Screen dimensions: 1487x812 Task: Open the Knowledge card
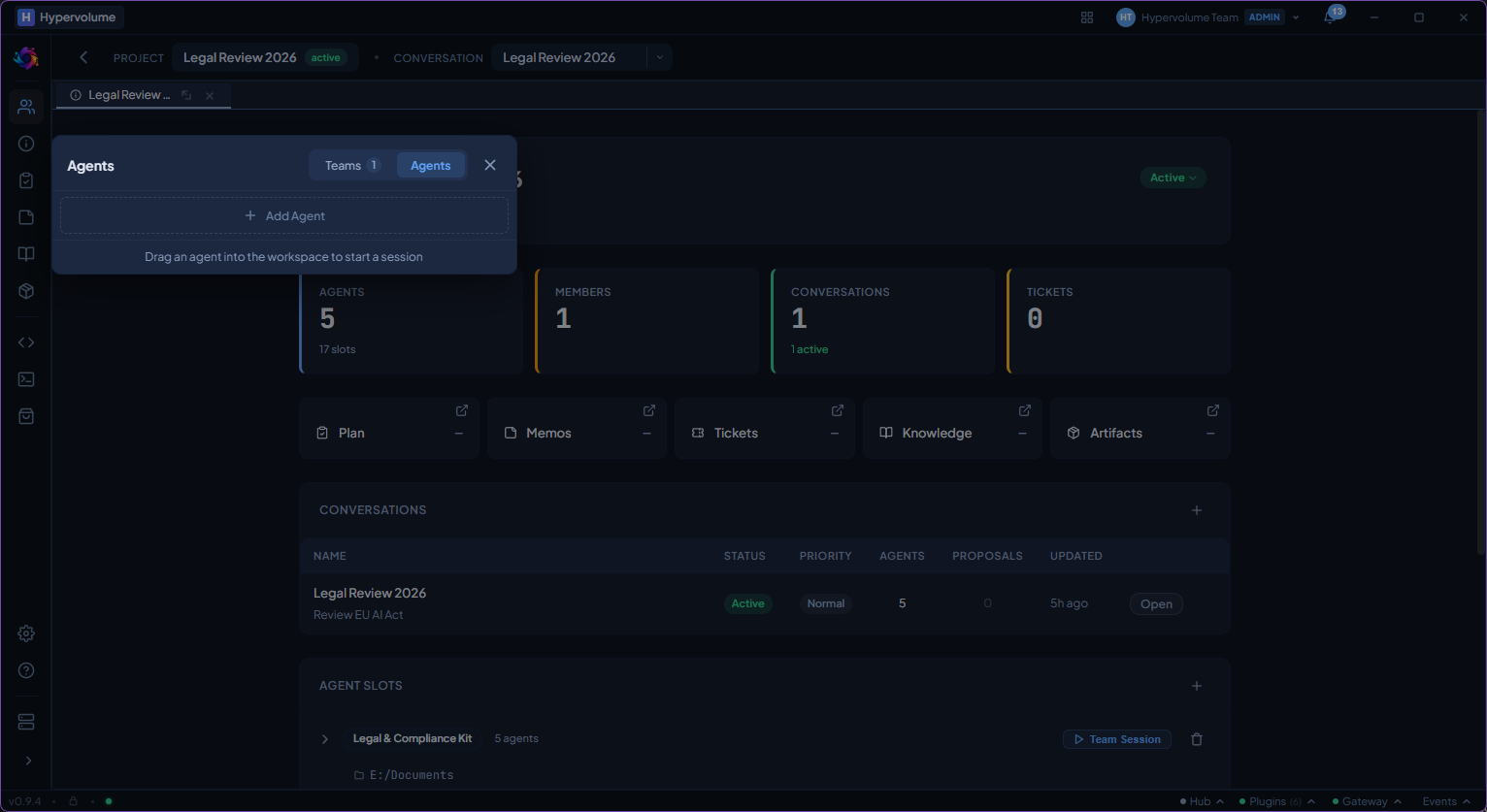(953, 428)
